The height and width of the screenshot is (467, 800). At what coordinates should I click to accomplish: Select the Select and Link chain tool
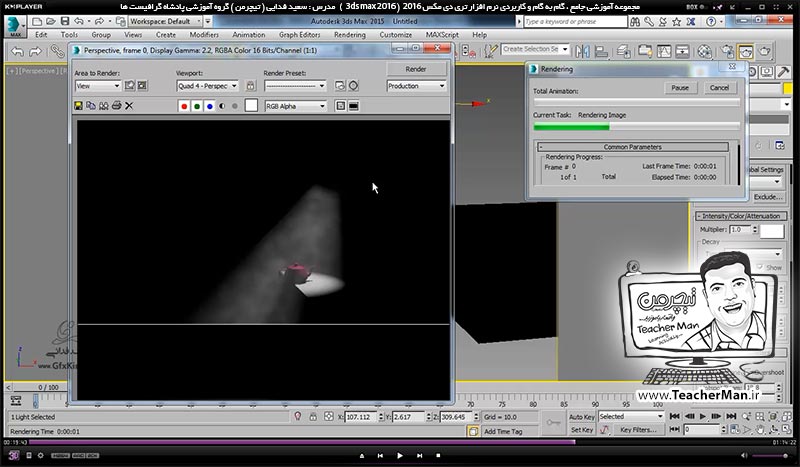click(x=57, y=51)
